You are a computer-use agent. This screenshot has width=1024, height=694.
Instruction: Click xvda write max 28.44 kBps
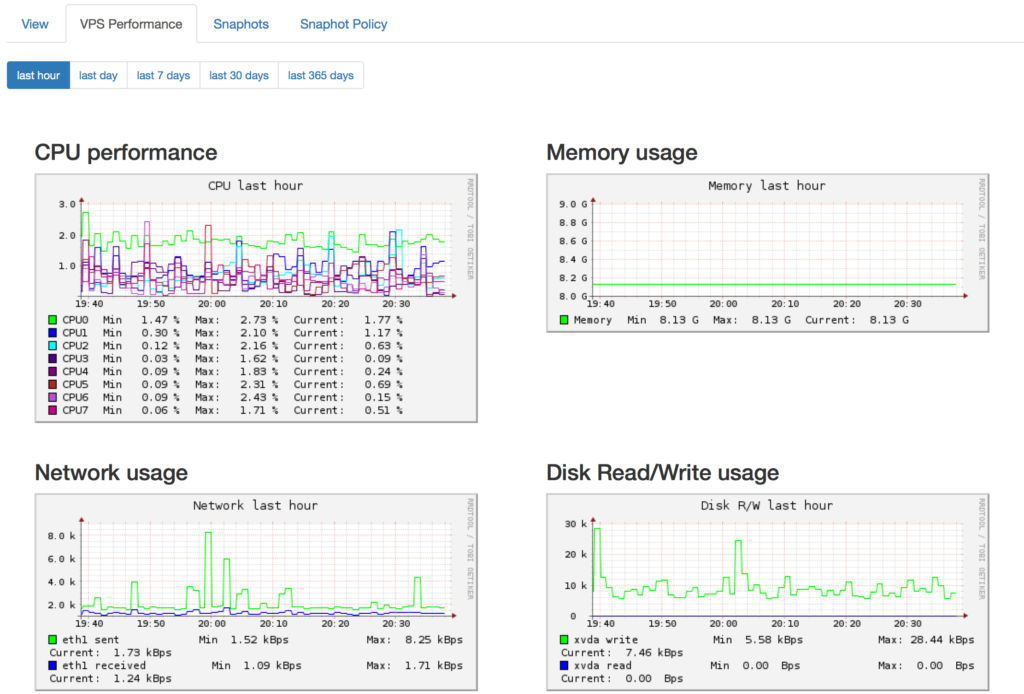[x=942, y=640]
